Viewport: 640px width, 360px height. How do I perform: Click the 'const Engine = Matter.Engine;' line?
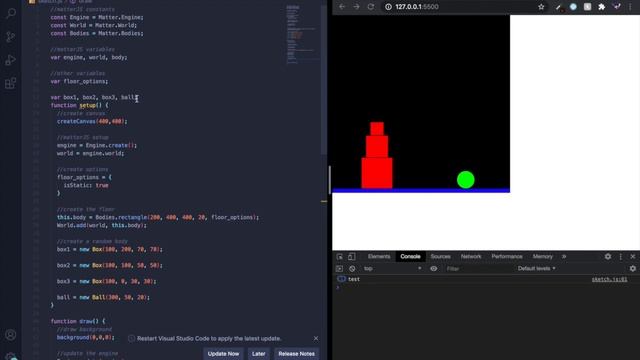(97, 17)
